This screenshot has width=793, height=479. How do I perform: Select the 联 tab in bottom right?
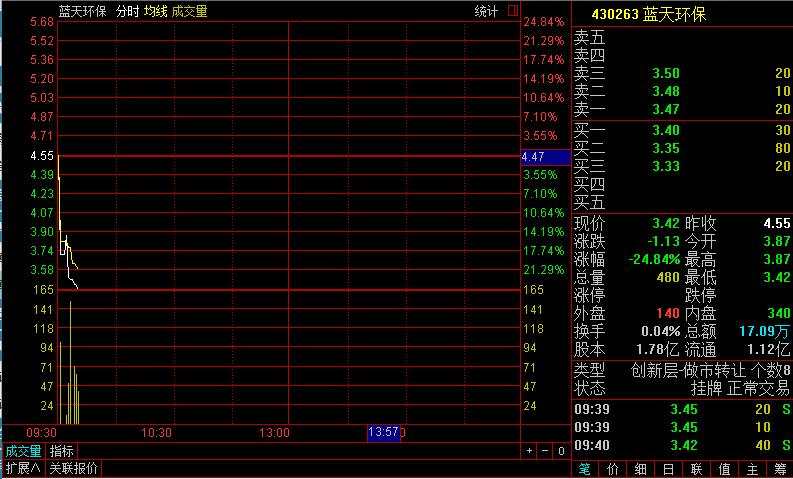point(696,470)
